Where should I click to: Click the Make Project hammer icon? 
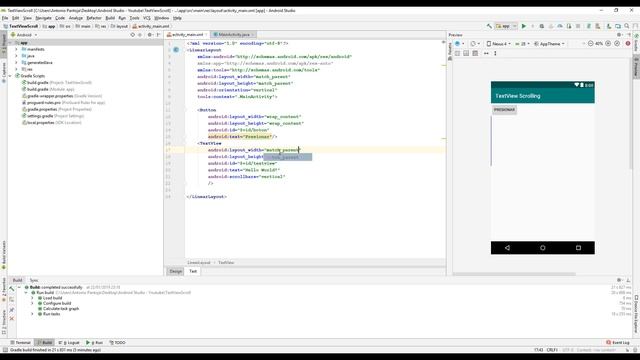[489, 26]
